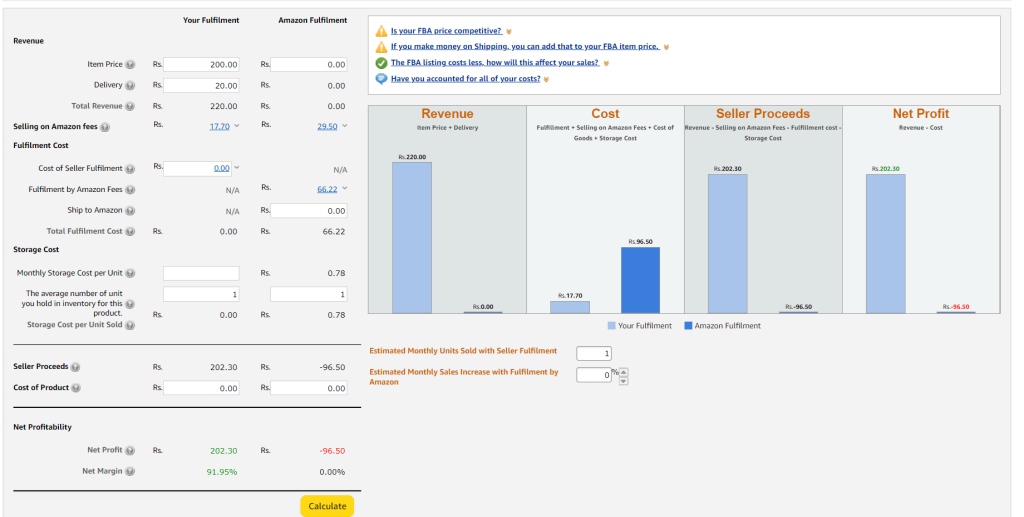Open 'Is your FBA price competitive?' link
The image size is (1024, 517).
tap(447, 31)
